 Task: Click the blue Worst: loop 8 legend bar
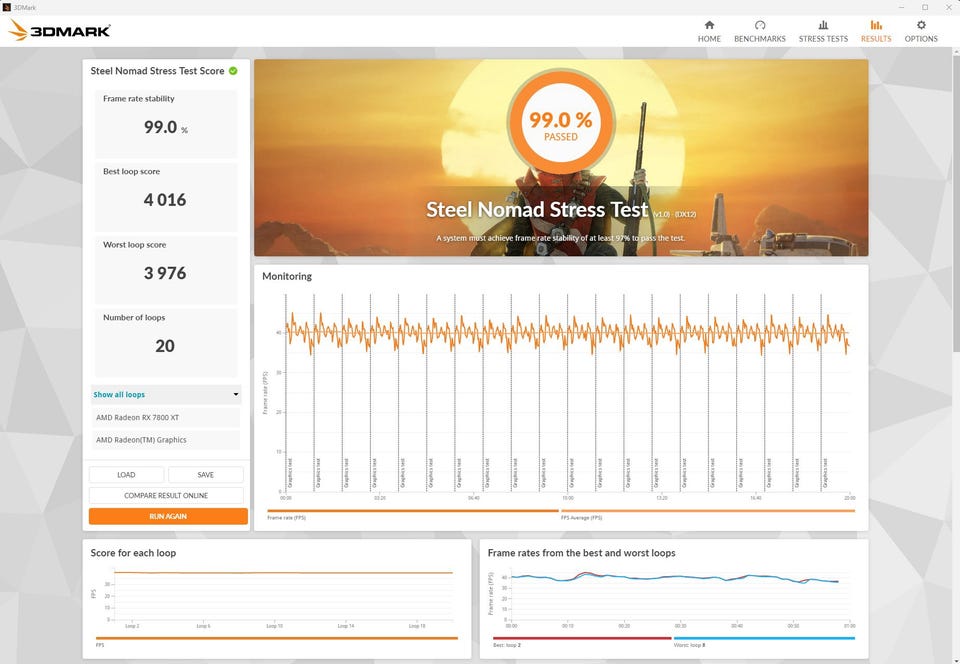764,638
